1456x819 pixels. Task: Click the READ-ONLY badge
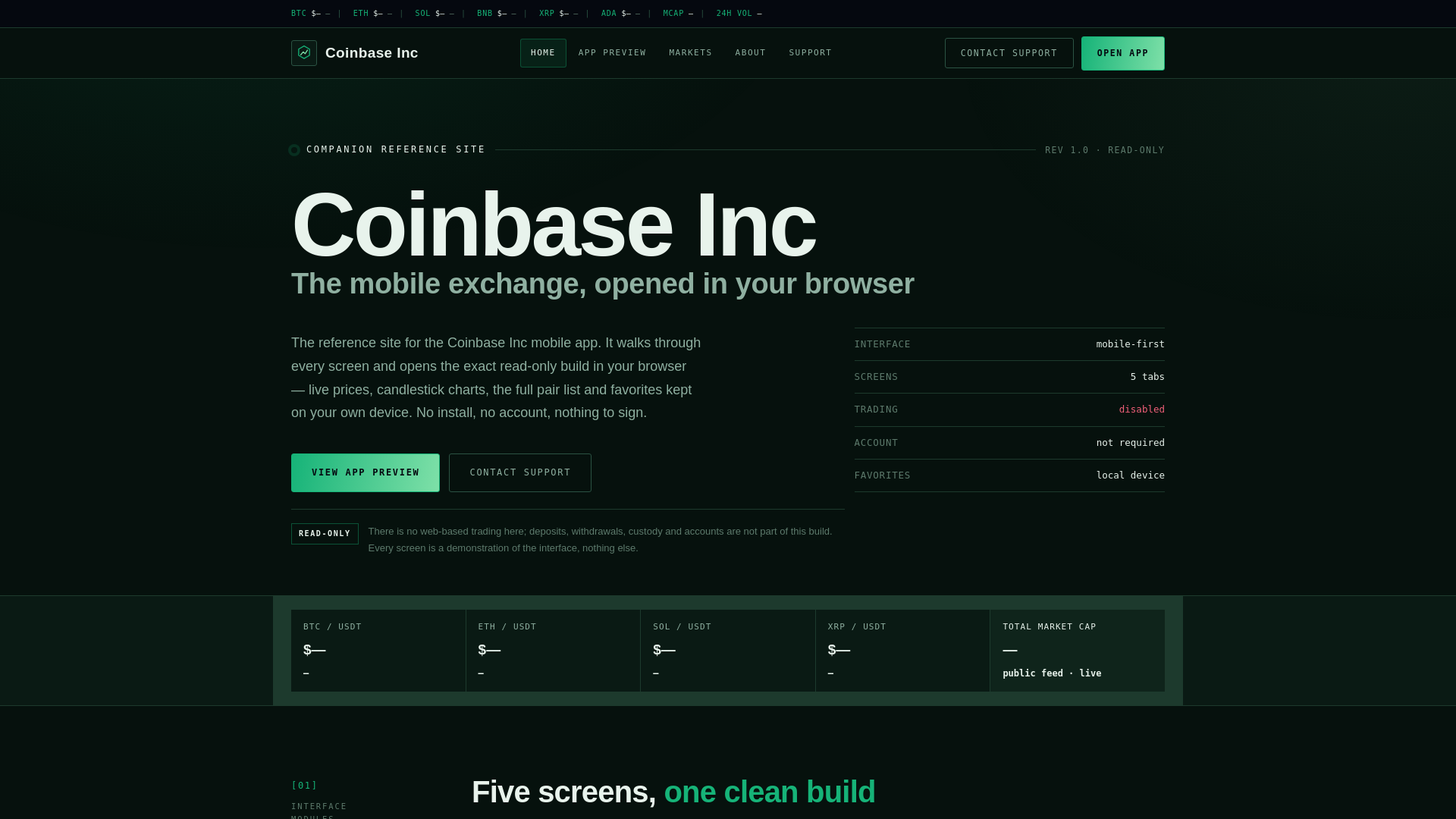[325, 534]
